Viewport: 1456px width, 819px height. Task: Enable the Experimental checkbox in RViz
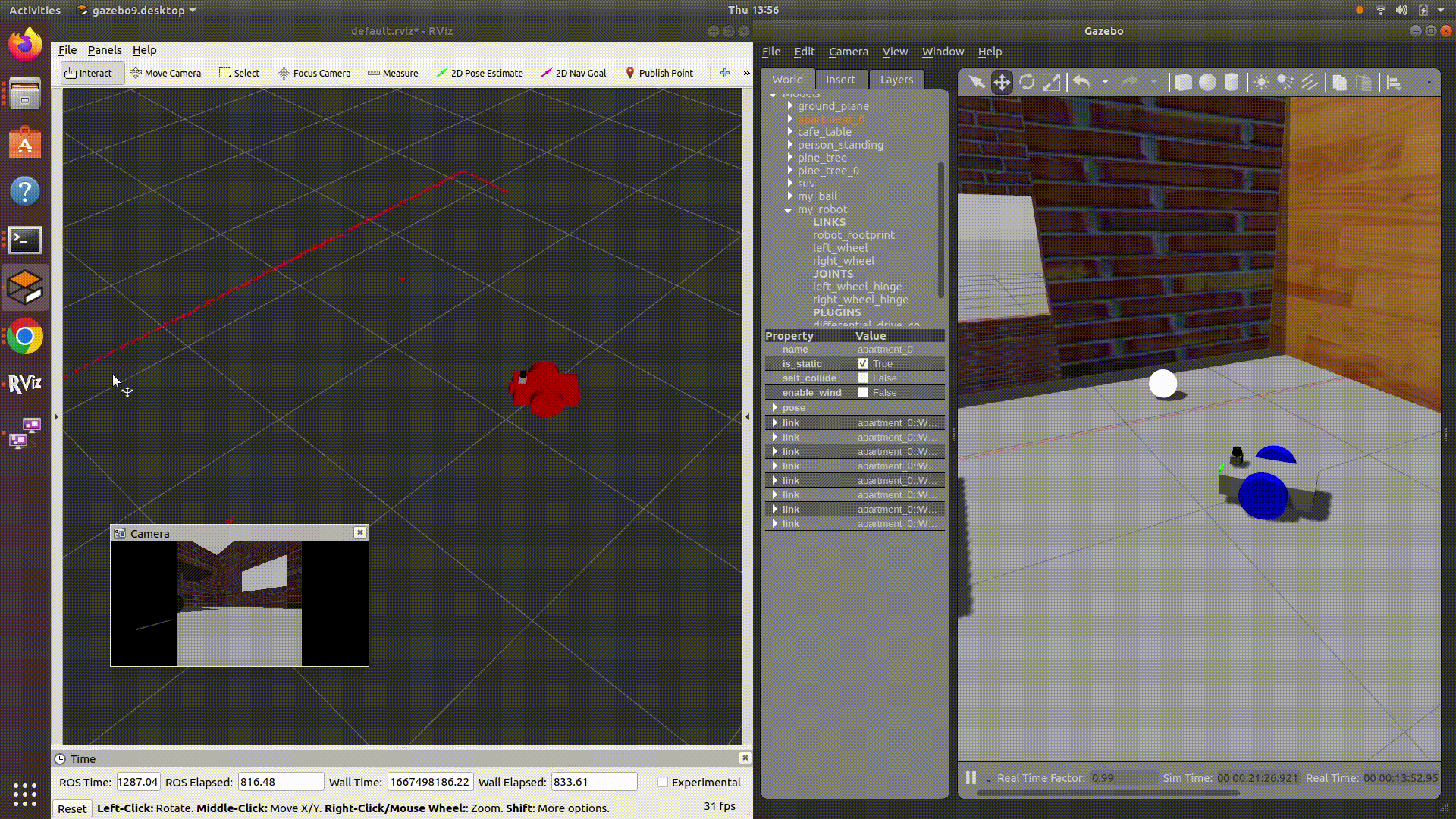click(x=663, y=782)
